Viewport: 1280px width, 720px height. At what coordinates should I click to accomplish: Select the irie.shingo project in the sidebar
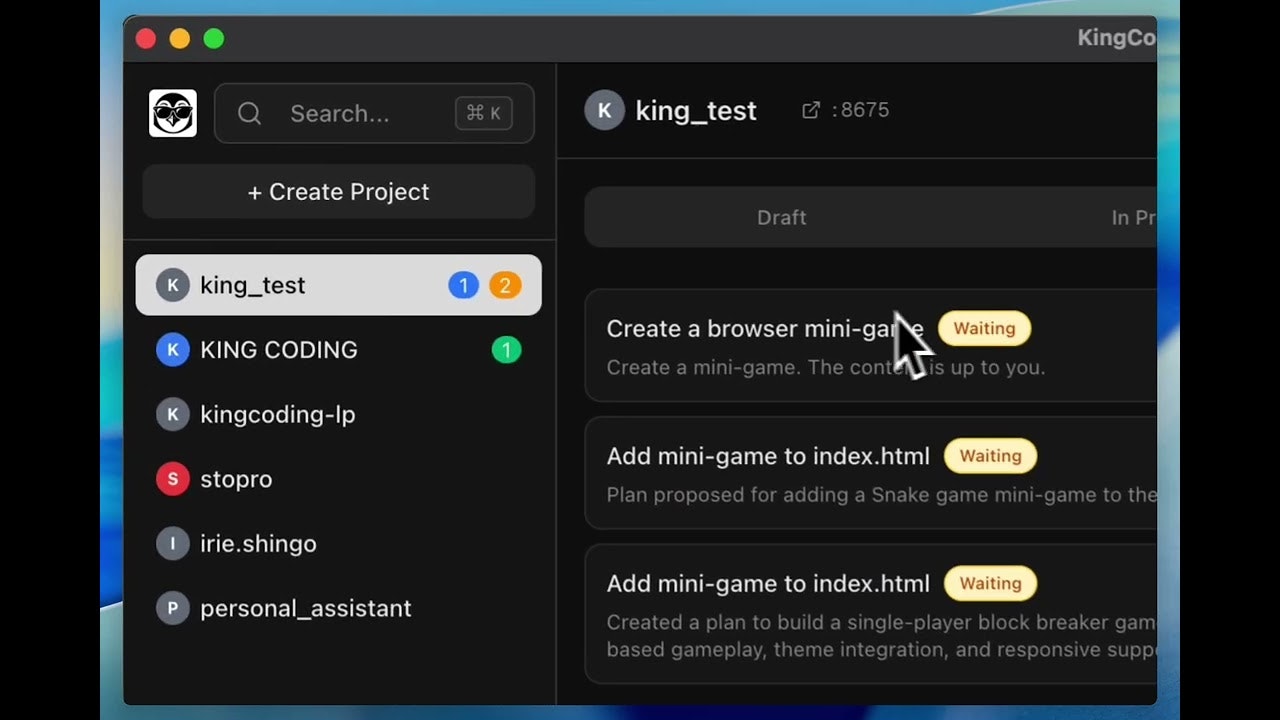coord(258,544)
